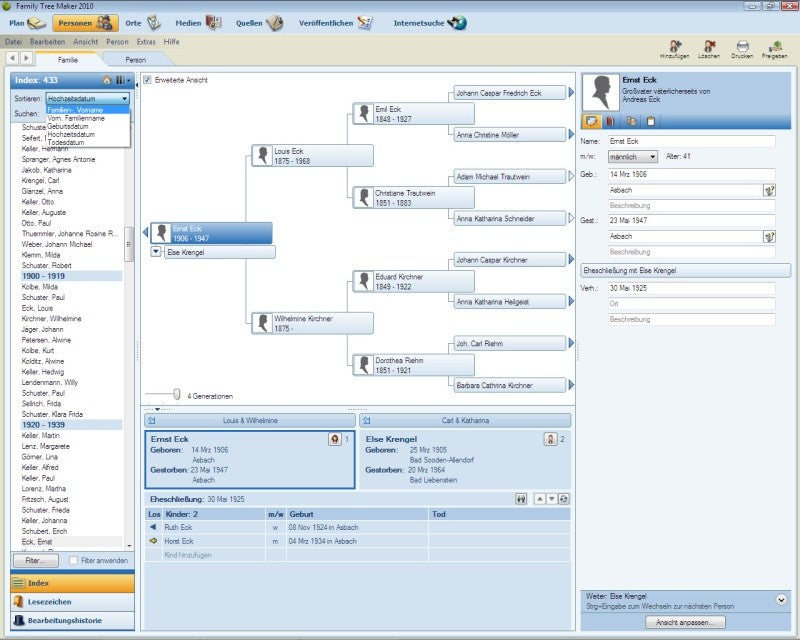
Task: Select Wilhelmine Kirchner in the pedigree
Action: point(313,323)
